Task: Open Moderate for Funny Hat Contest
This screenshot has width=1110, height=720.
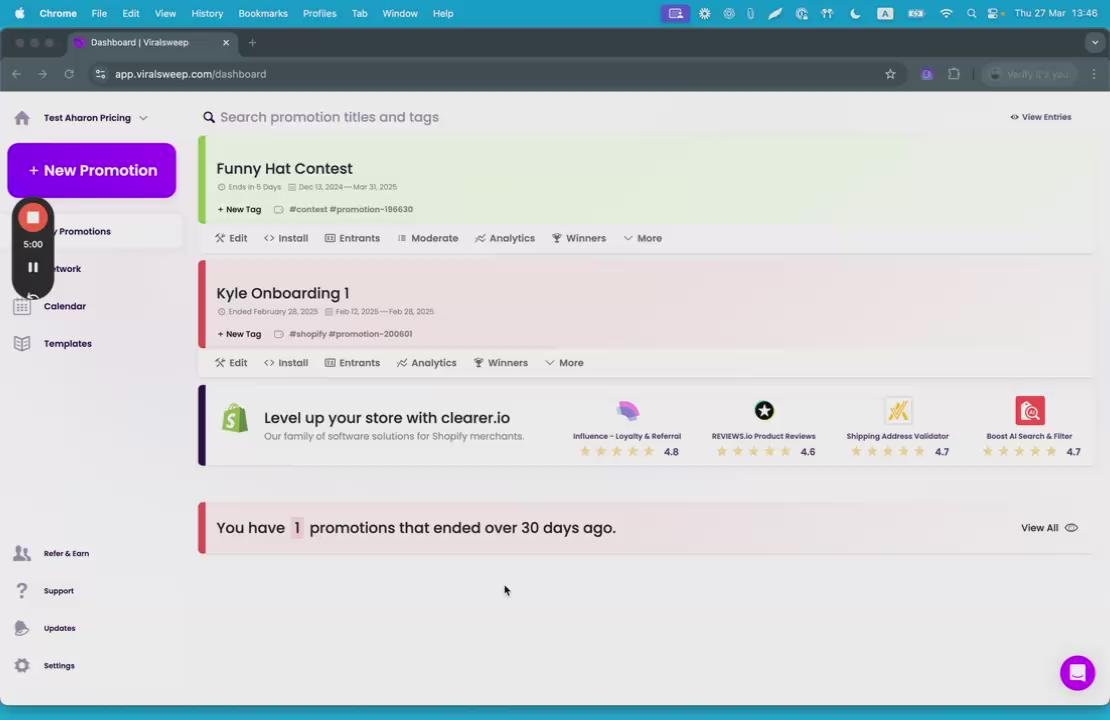Action: (428, 239)
